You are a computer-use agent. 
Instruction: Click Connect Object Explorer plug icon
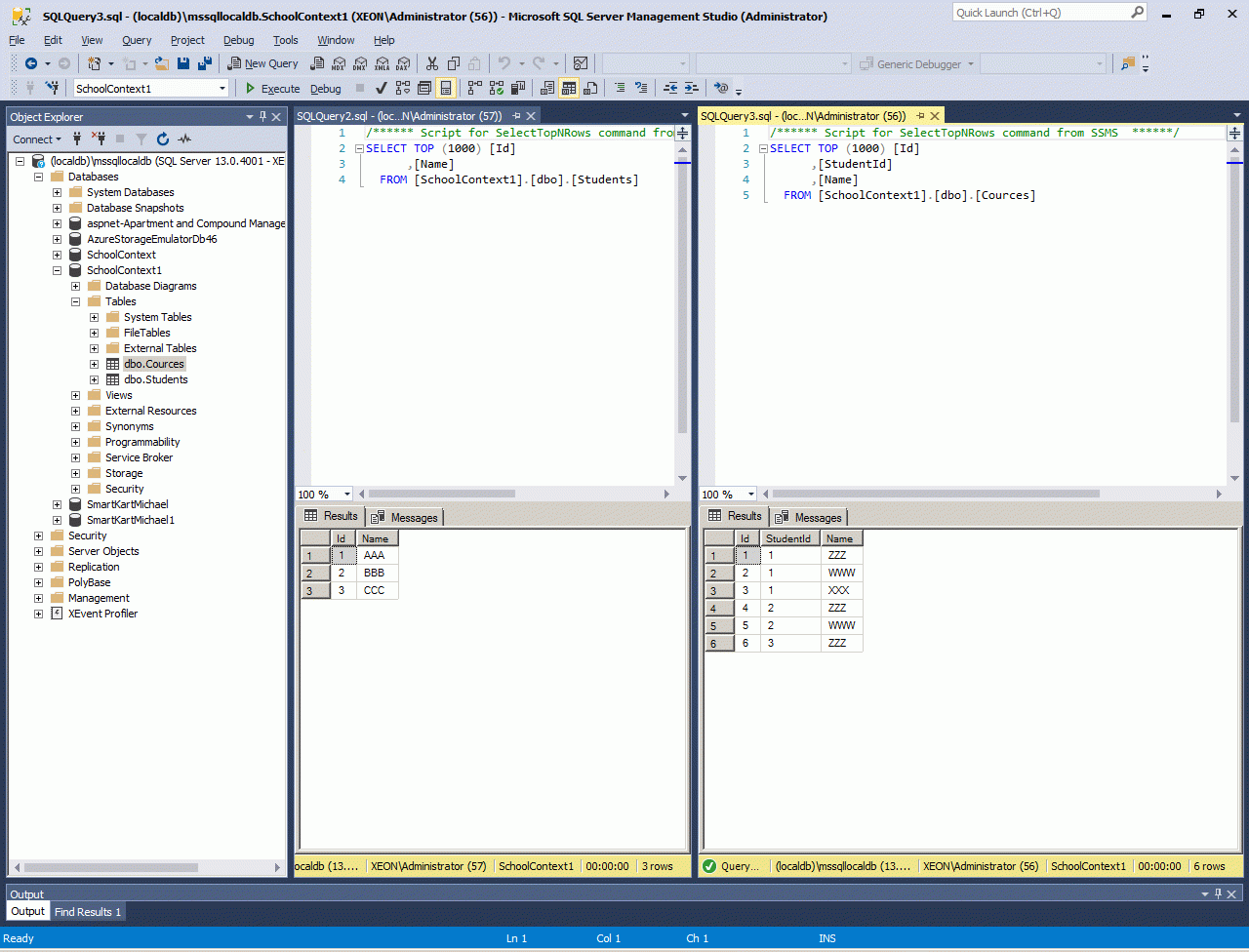(x=77, y=139)
